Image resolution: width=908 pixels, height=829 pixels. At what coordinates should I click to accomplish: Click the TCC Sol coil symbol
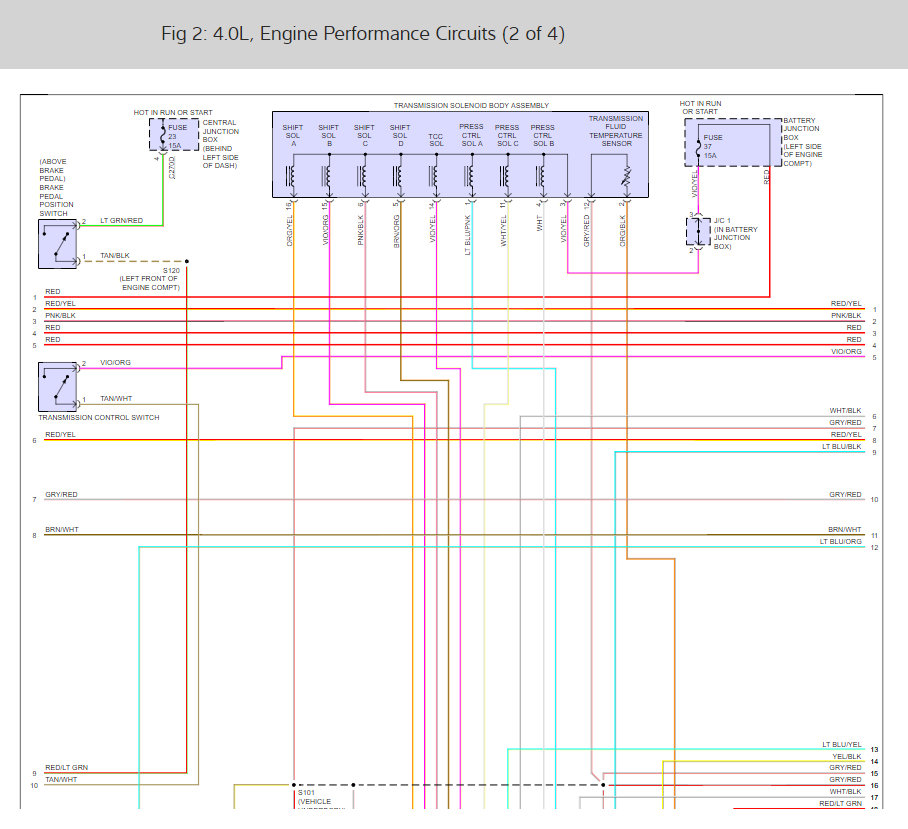[x=434, y=175]
